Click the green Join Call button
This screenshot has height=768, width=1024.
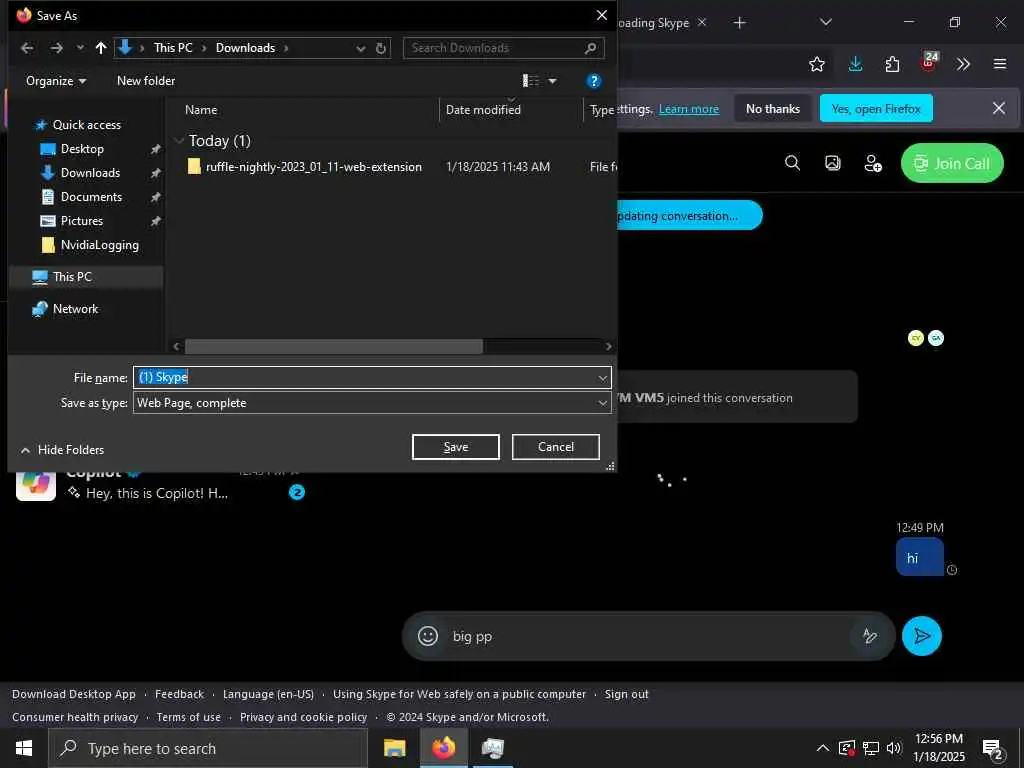[952, 163]
